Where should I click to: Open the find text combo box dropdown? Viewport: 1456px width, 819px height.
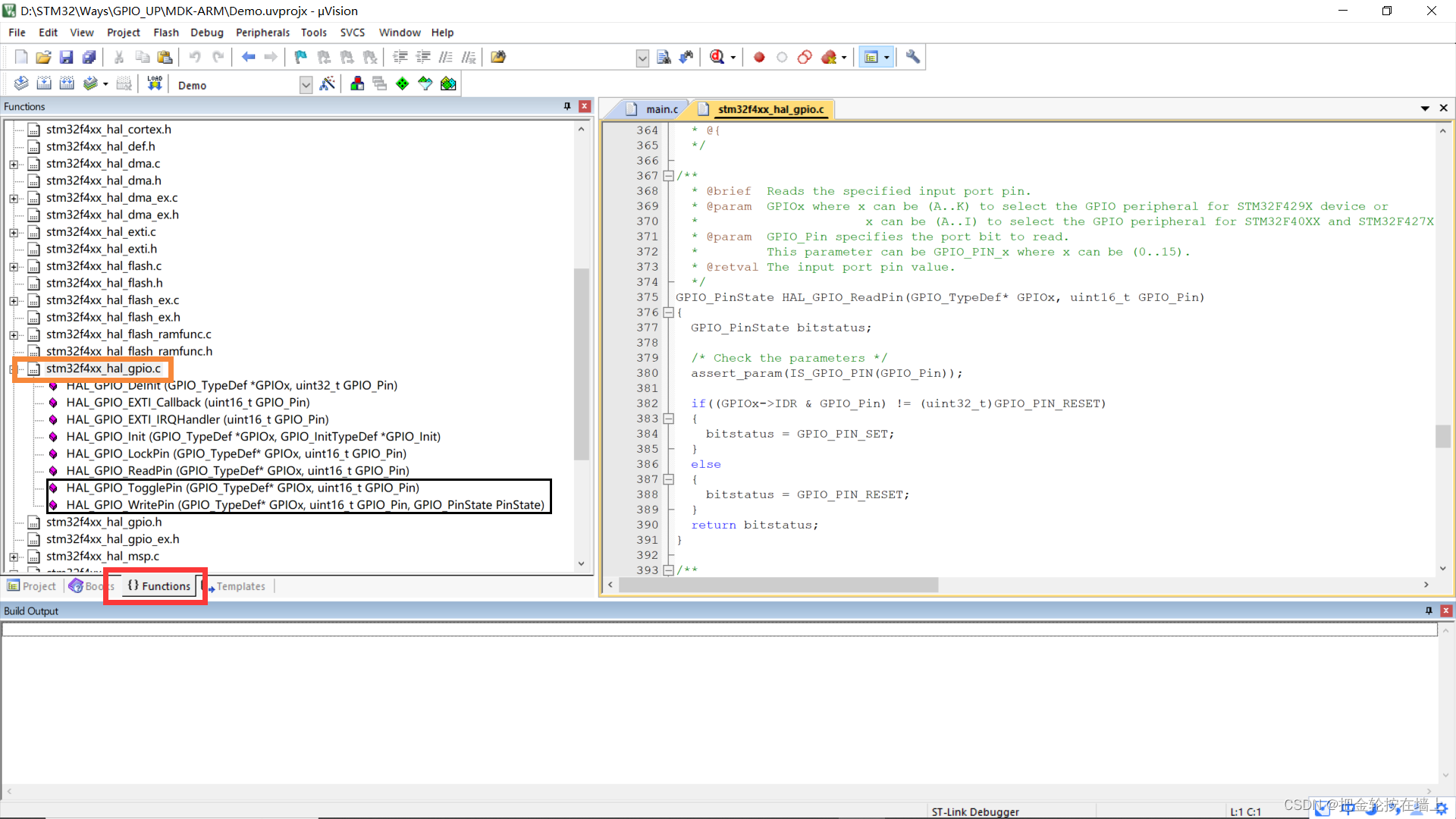point(642,58)
